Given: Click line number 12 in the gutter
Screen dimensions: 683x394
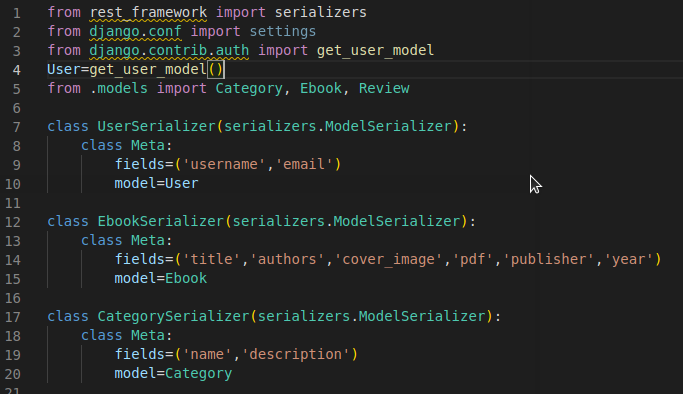Looking at the screenshot, I should (x=13, y=222).
